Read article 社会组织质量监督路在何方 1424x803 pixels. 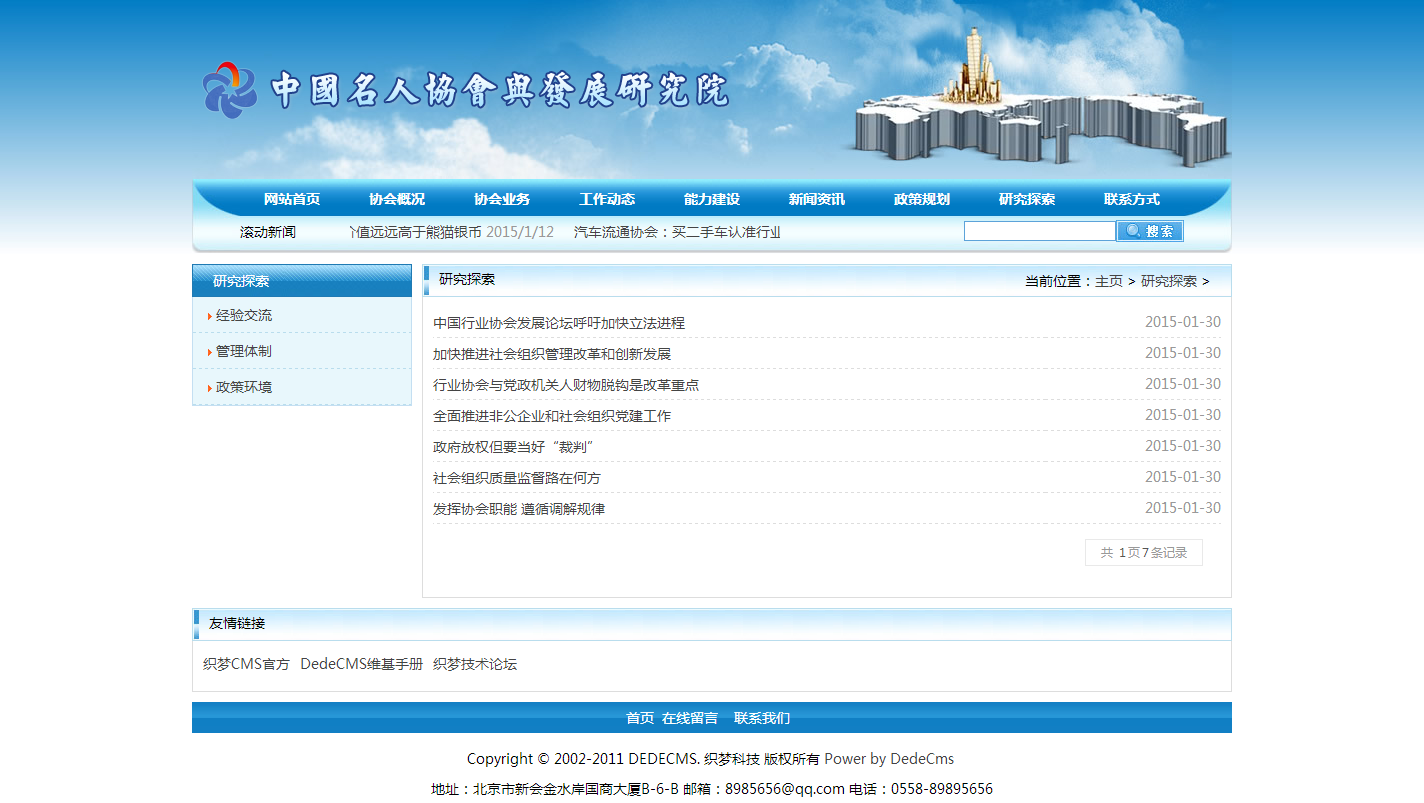coord(517,478)
